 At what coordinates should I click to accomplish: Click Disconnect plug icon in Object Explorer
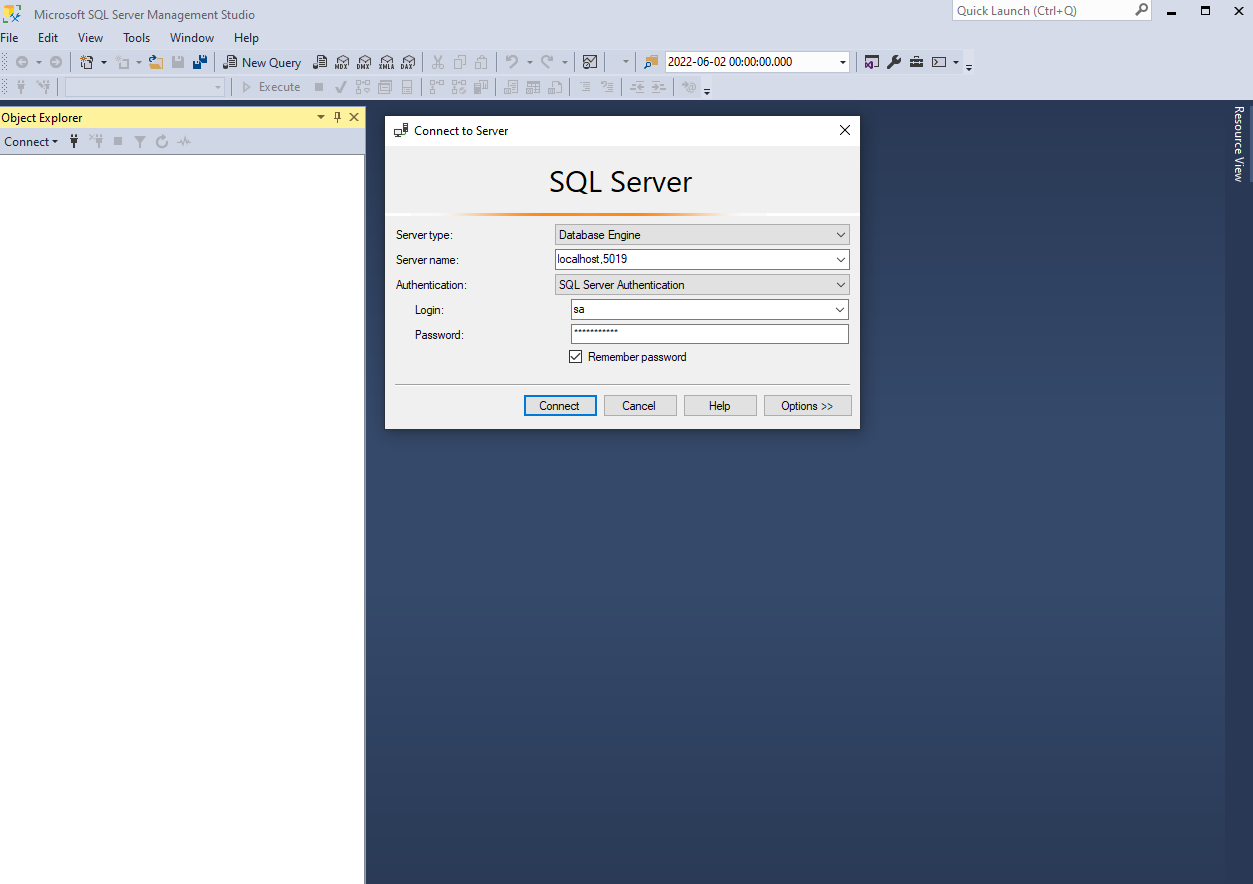(96, 142)
